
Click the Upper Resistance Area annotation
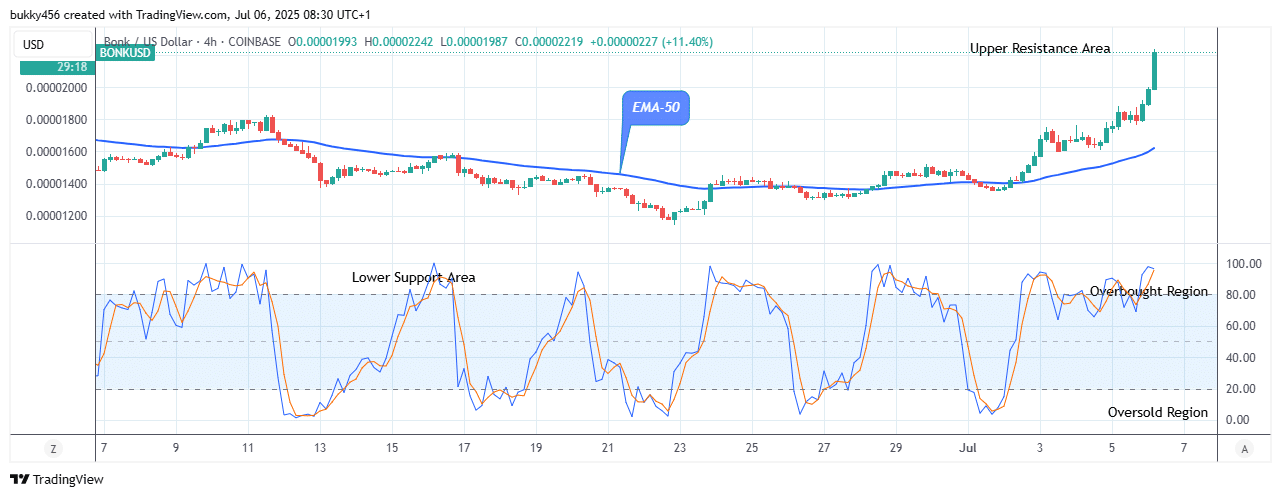click(x=1040, y=48)
